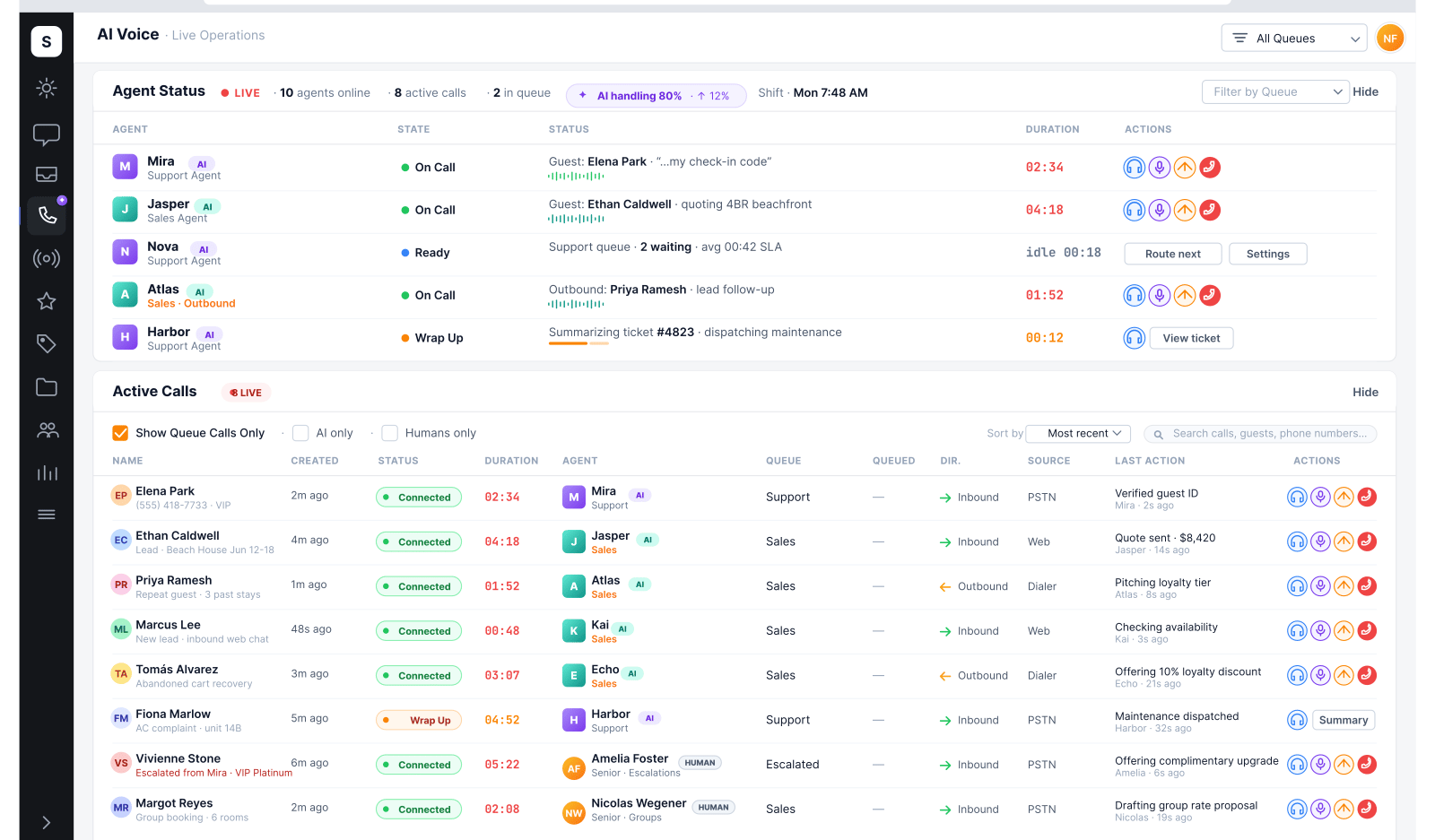Escalate Jasper's call in Agent Status
This screenshot has width=1435, height=840.
1185,211
